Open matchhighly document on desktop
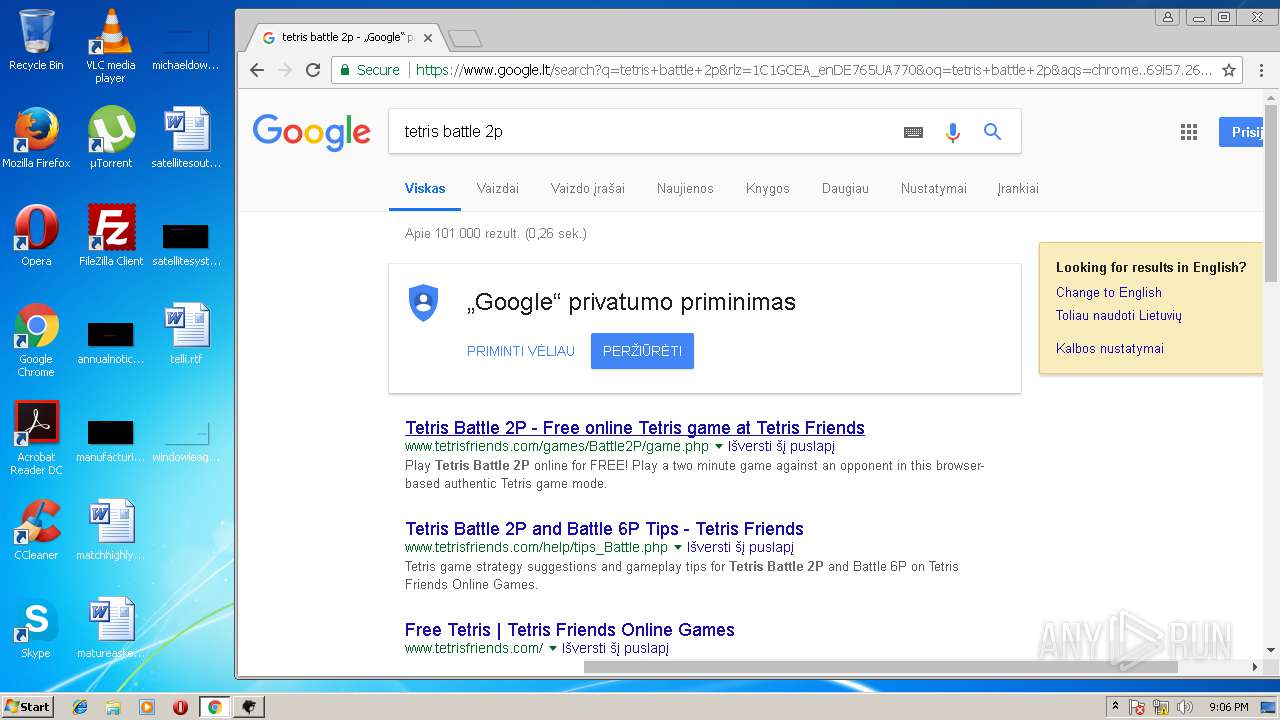1280x720 pixels. (x=111, y=530)
